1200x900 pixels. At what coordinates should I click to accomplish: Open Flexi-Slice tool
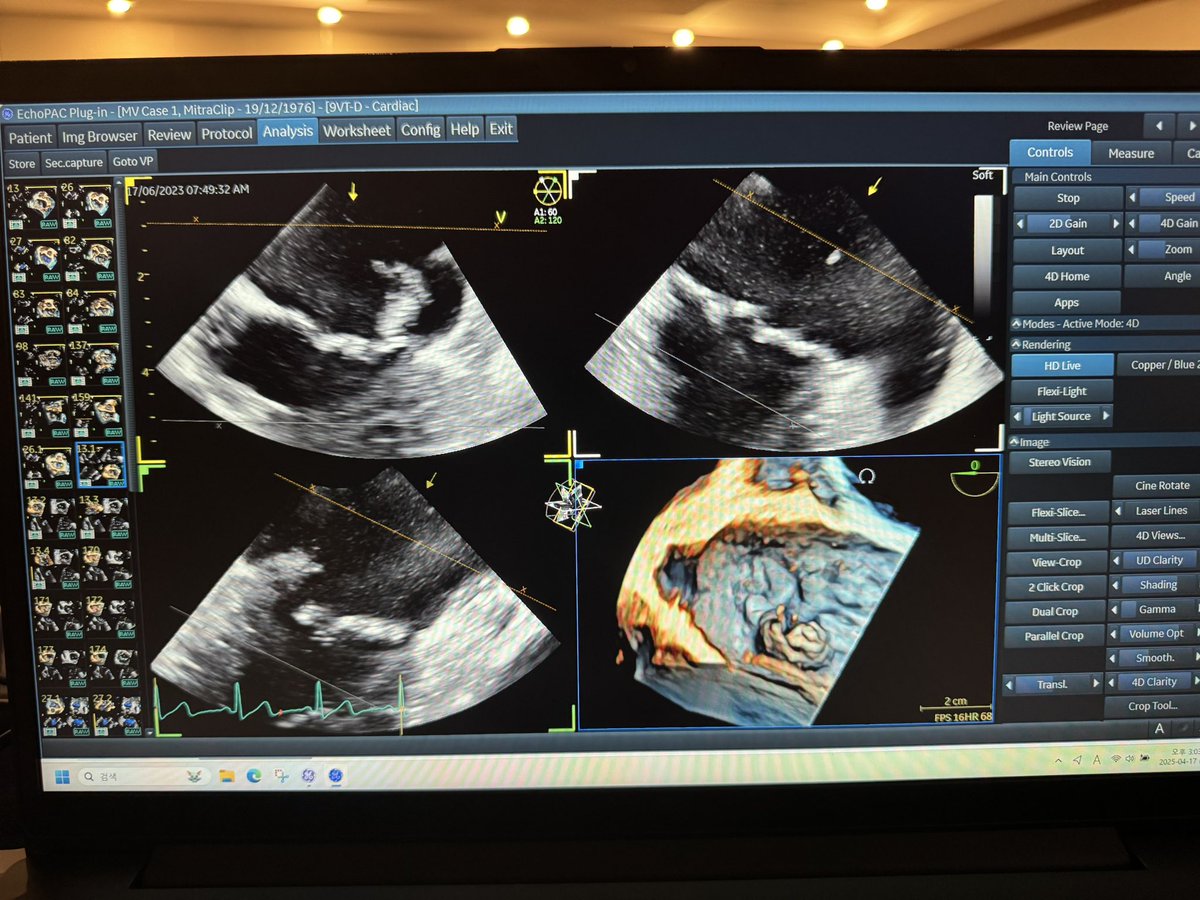(1056, 513)
